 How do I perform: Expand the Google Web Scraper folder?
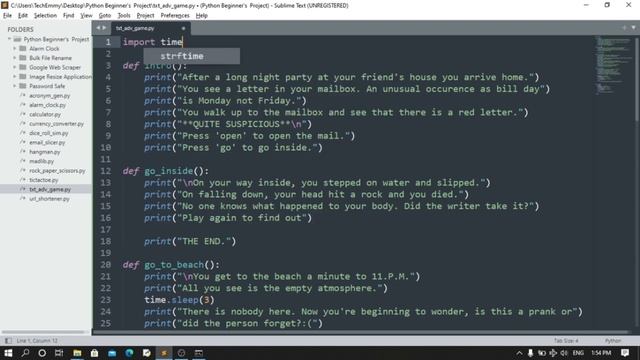click(x=15, y=67)
